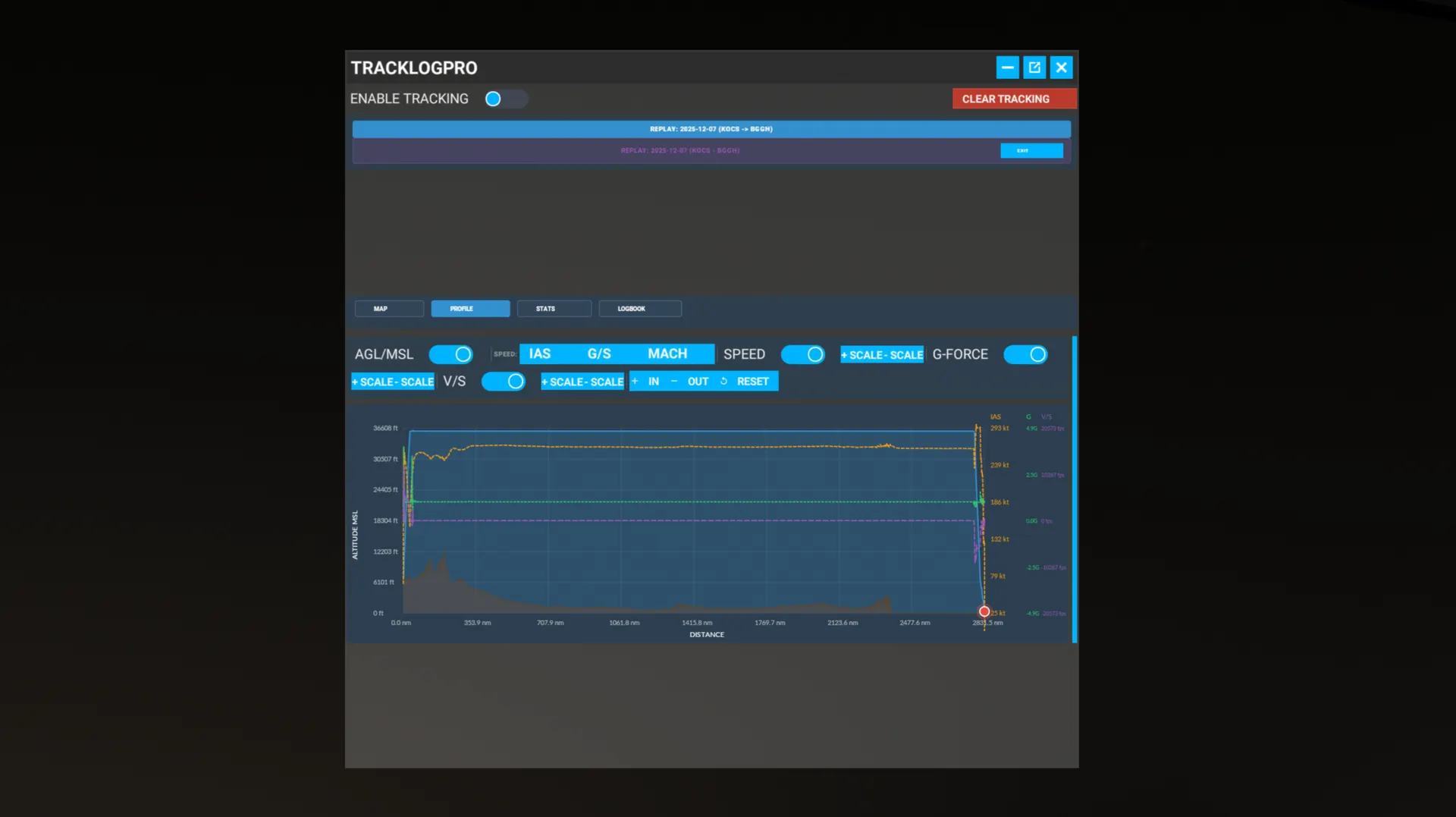Switch the AGL/MSL altitude toggle

[x=451, y=354]
